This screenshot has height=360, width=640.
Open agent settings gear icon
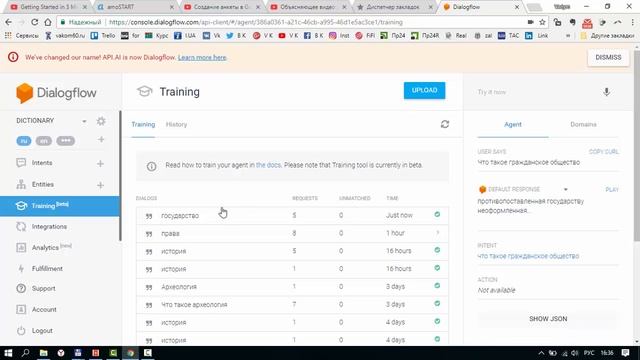point(101,121)
